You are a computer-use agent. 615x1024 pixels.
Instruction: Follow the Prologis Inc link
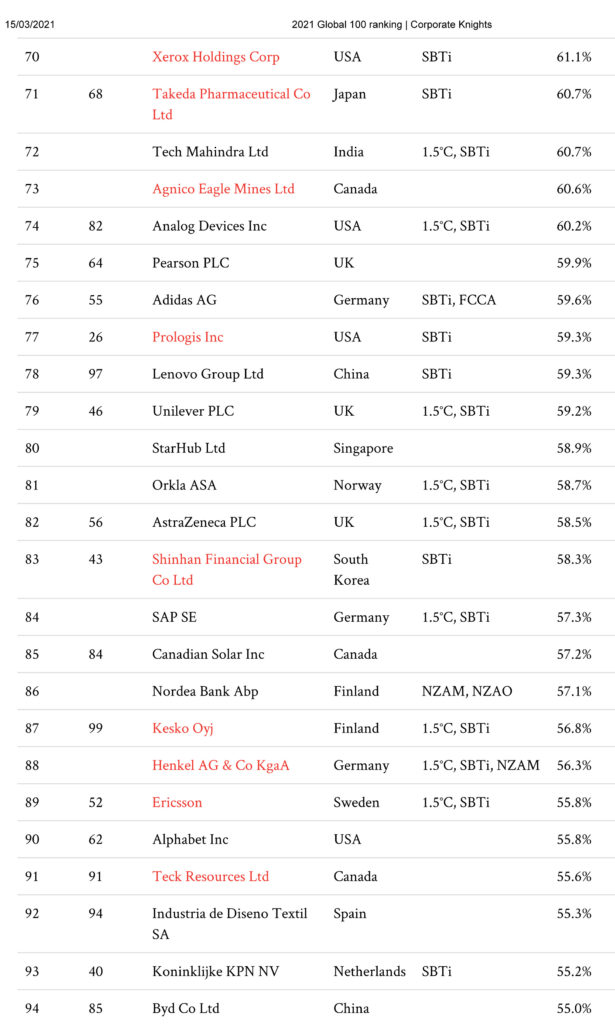[187, 337]
